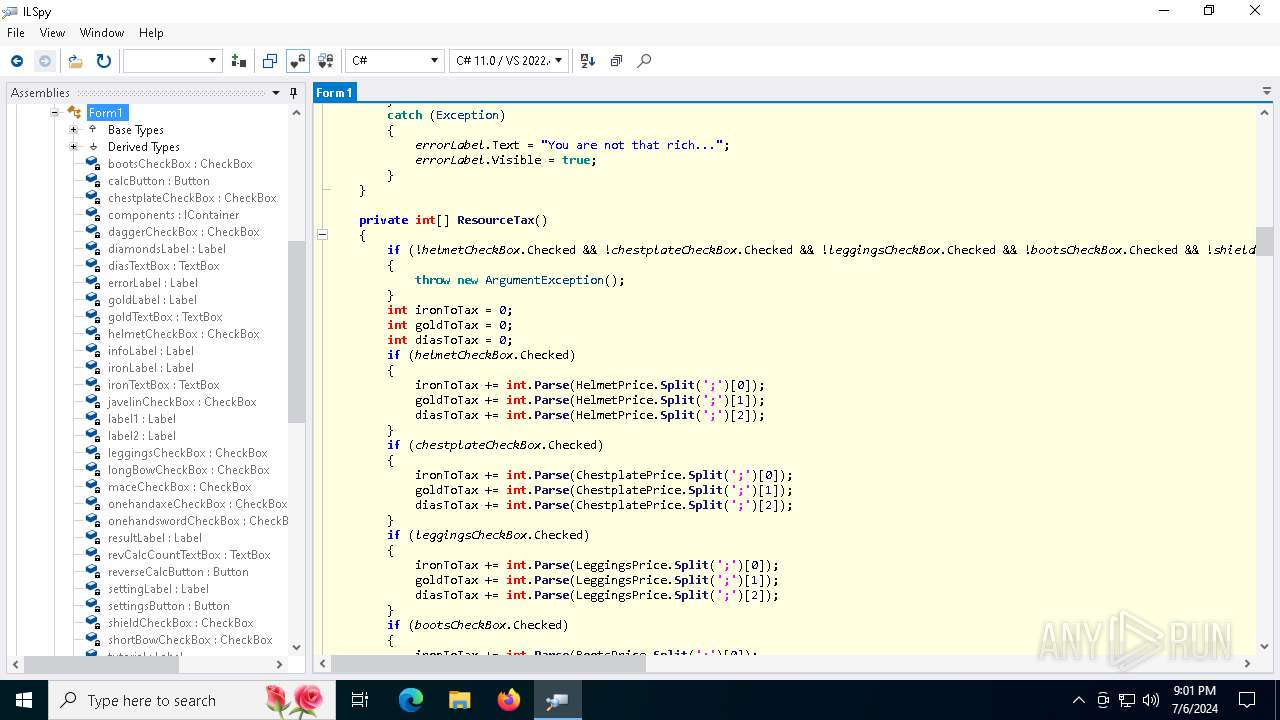
Task: Open Task View on taskbar
Action: tap(360, 700)
